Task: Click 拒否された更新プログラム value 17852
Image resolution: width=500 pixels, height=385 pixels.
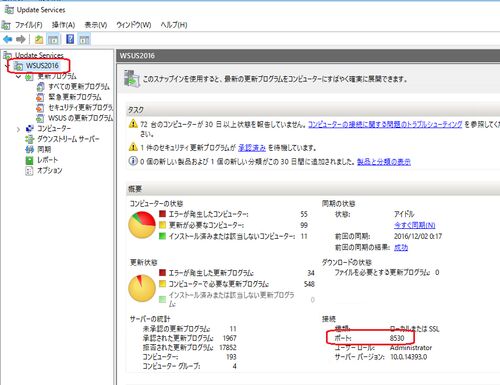Action: 228,347
